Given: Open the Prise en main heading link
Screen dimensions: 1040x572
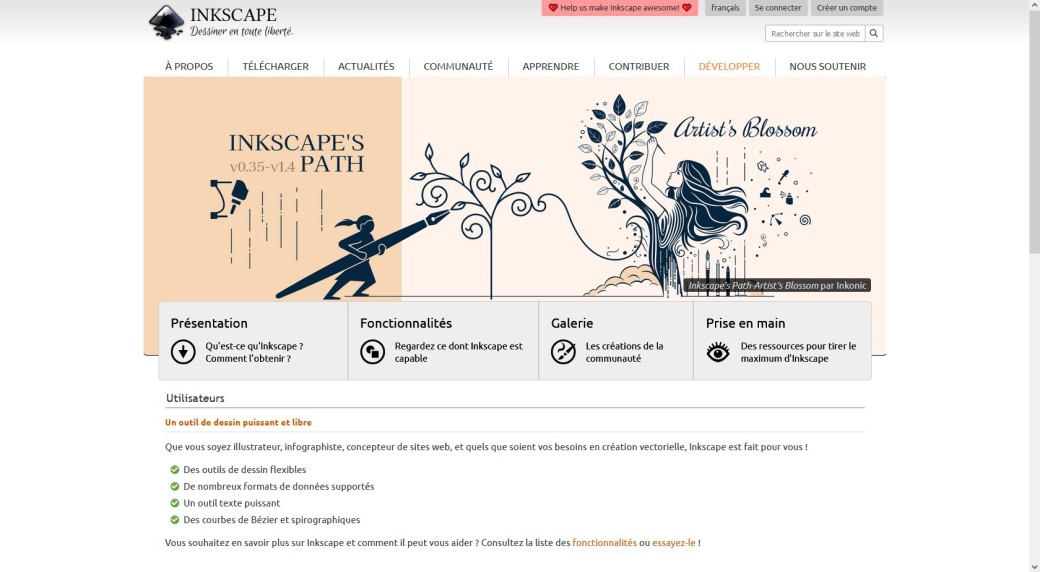Looking at the screenshot, I should (x=746, y=323).
